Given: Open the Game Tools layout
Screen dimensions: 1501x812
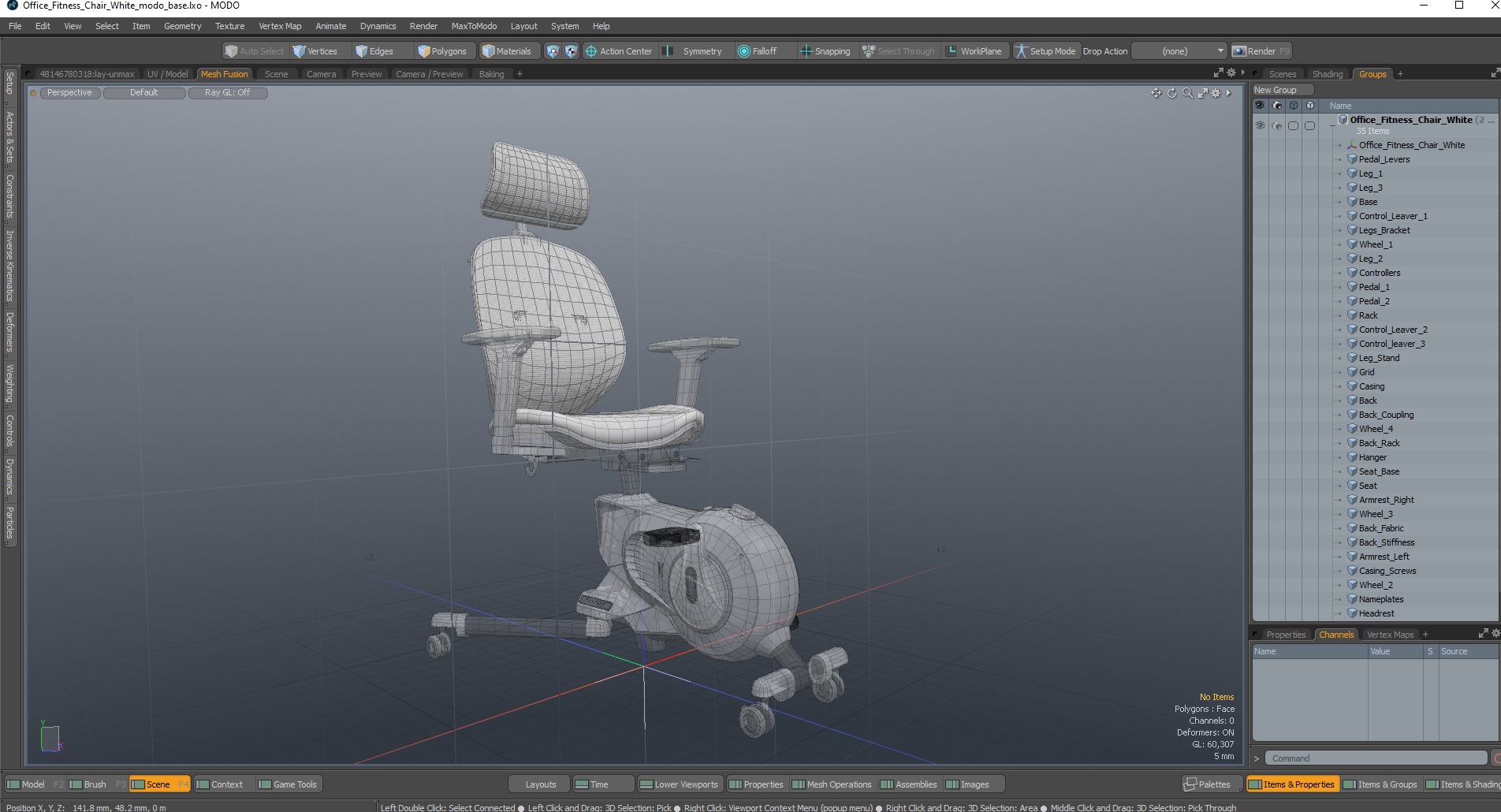Looking at the screenshot, I should [288, 784].
